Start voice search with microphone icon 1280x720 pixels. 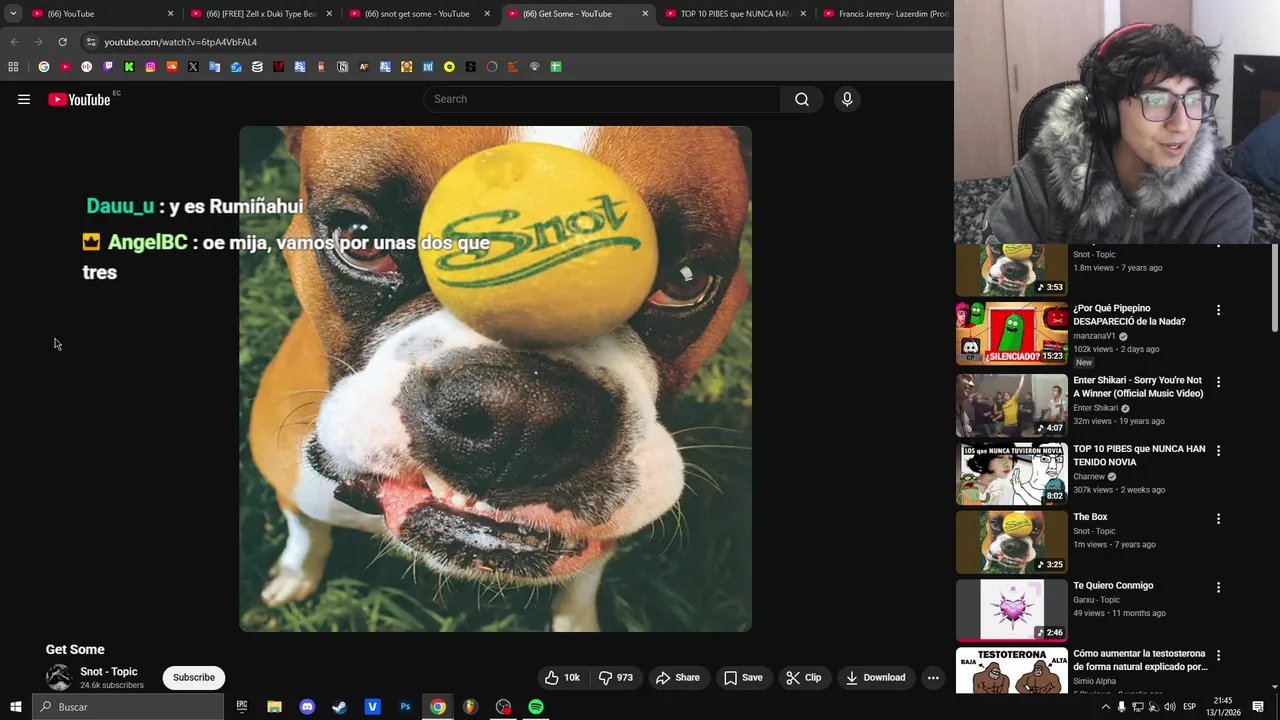[847, 99]
